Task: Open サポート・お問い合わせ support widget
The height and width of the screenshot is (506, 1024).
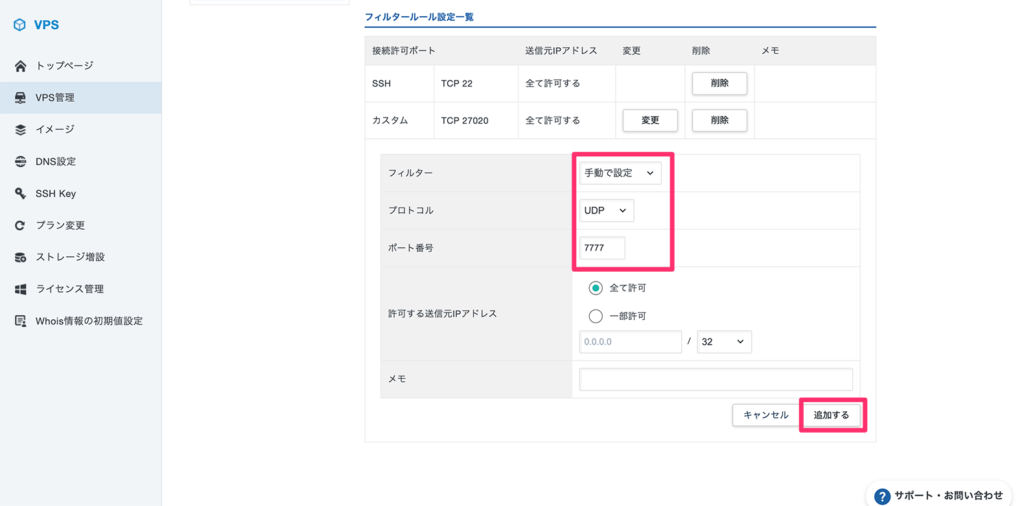Action: click(x=939, y=496)
